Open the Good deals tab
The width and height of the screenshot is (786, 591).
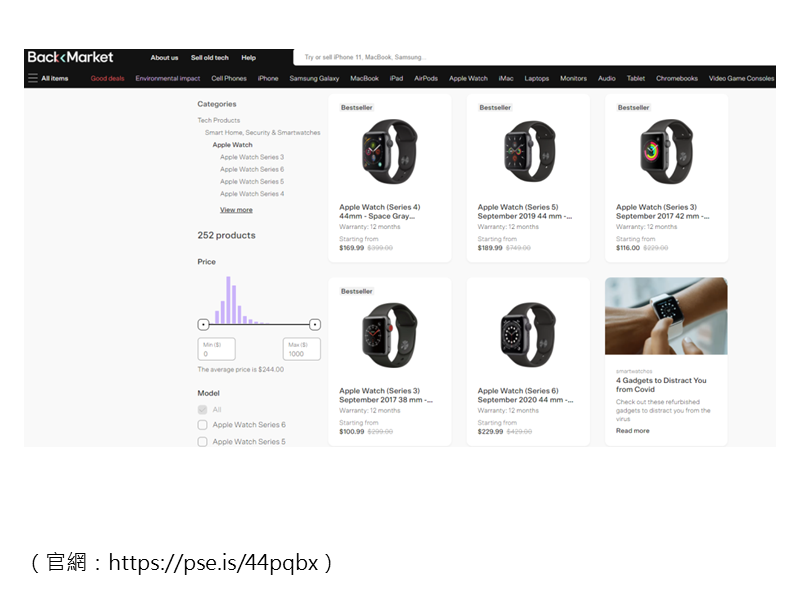[107, 78]
